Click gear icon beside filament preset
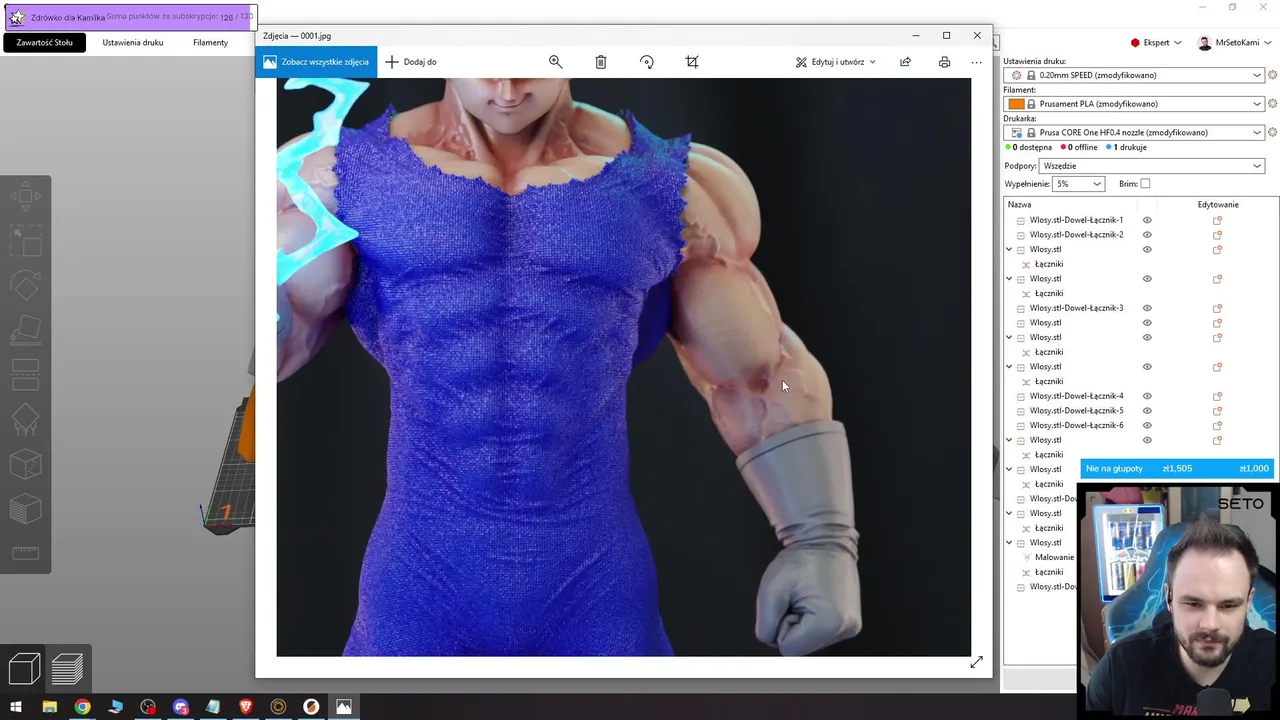1280x720 pixels. [x=1273, y=104]
